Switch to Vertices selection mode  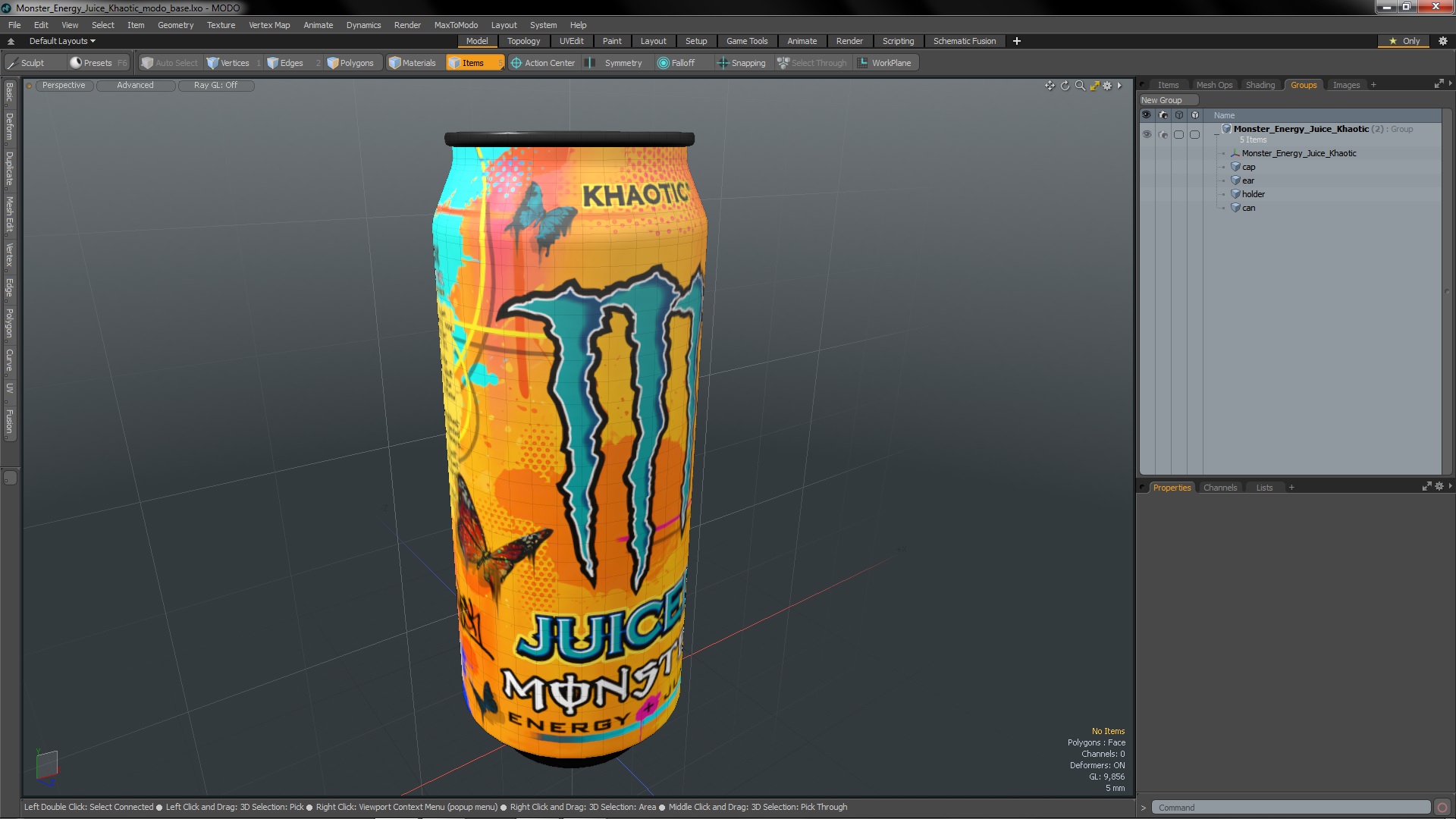[234, 63]
